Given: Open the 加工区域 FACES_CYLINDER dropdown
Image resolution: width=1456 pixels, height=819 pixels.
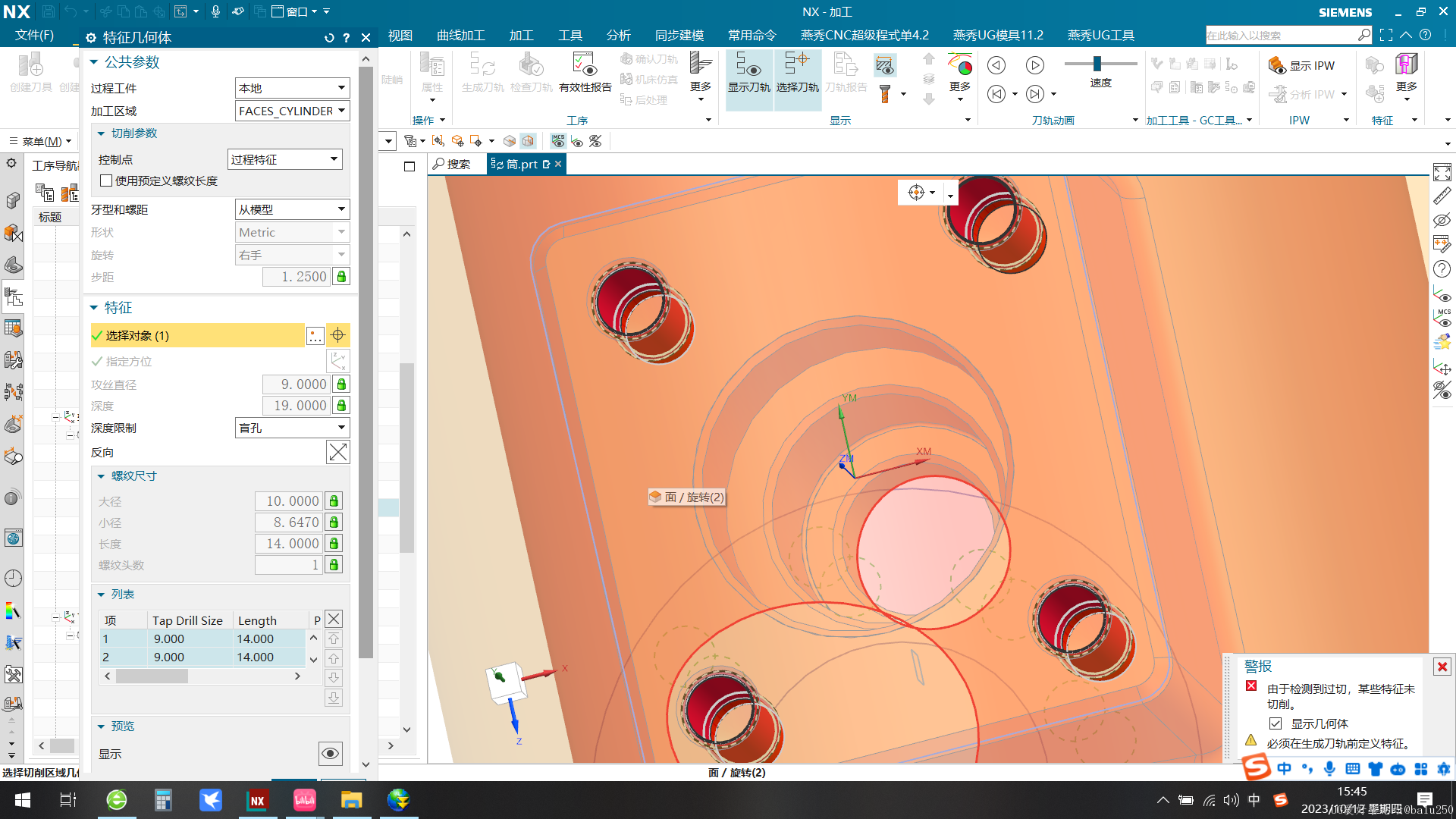Looking at the screenshot, I should tap(292, 111).
